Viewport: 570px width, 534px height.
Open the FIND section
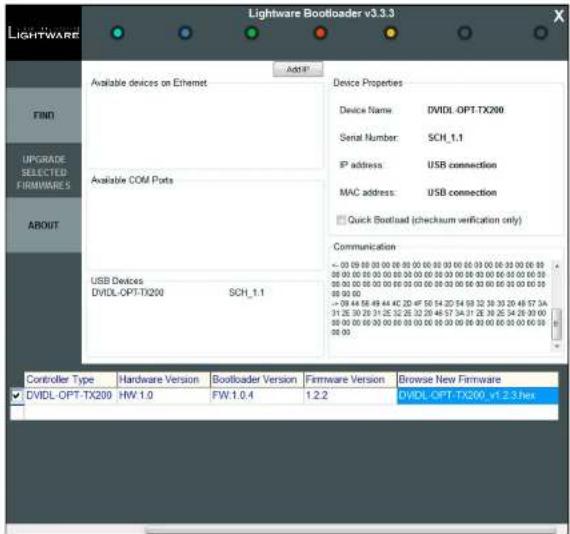point(44,115)
